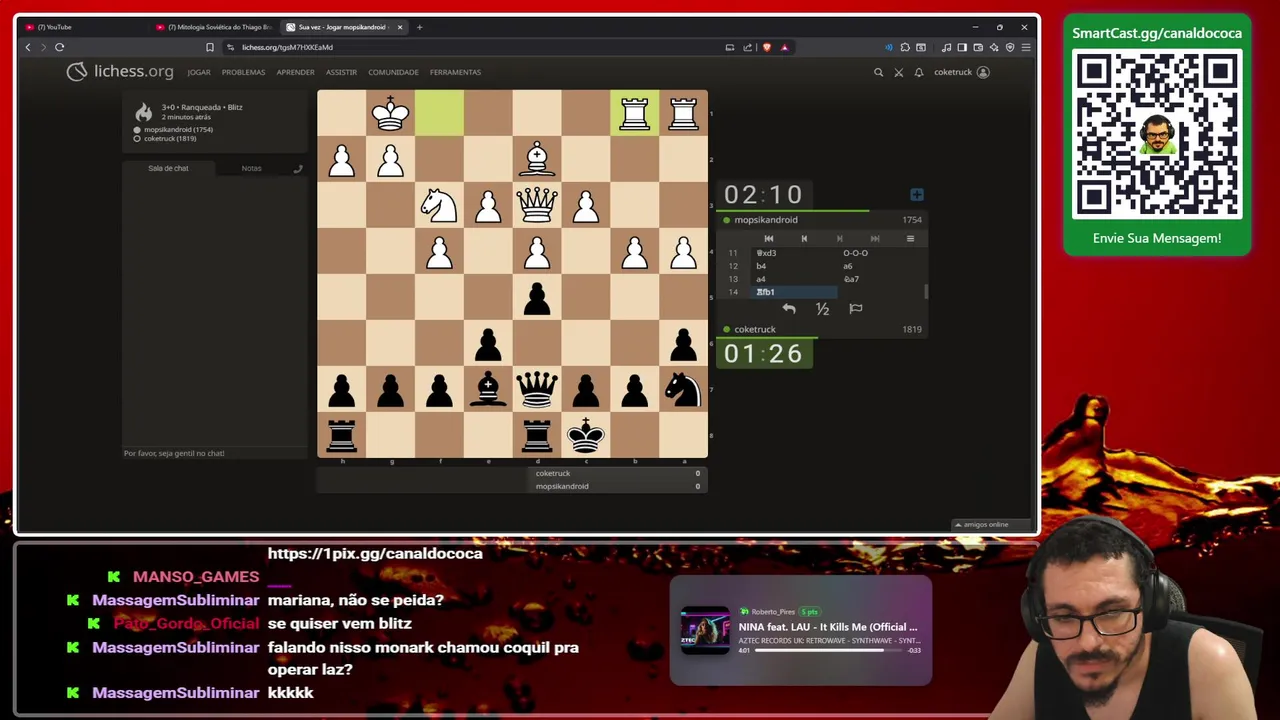Open mopsikandroid player profile above clock
The image size is (1280, 720).
pyautogui.click(x=766, y=220)
